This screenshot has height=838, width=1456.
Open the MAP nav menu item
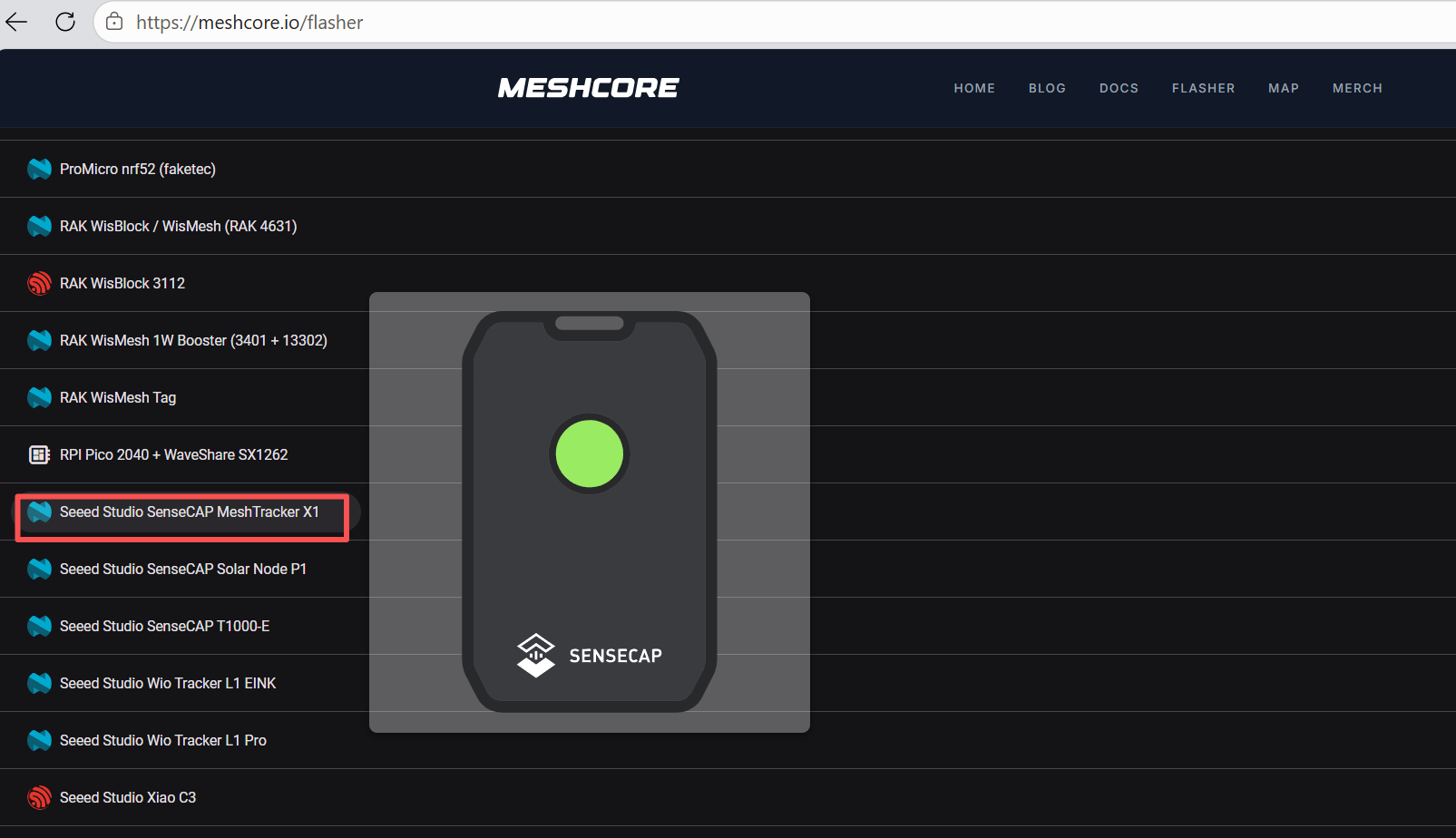[1284, 88]
